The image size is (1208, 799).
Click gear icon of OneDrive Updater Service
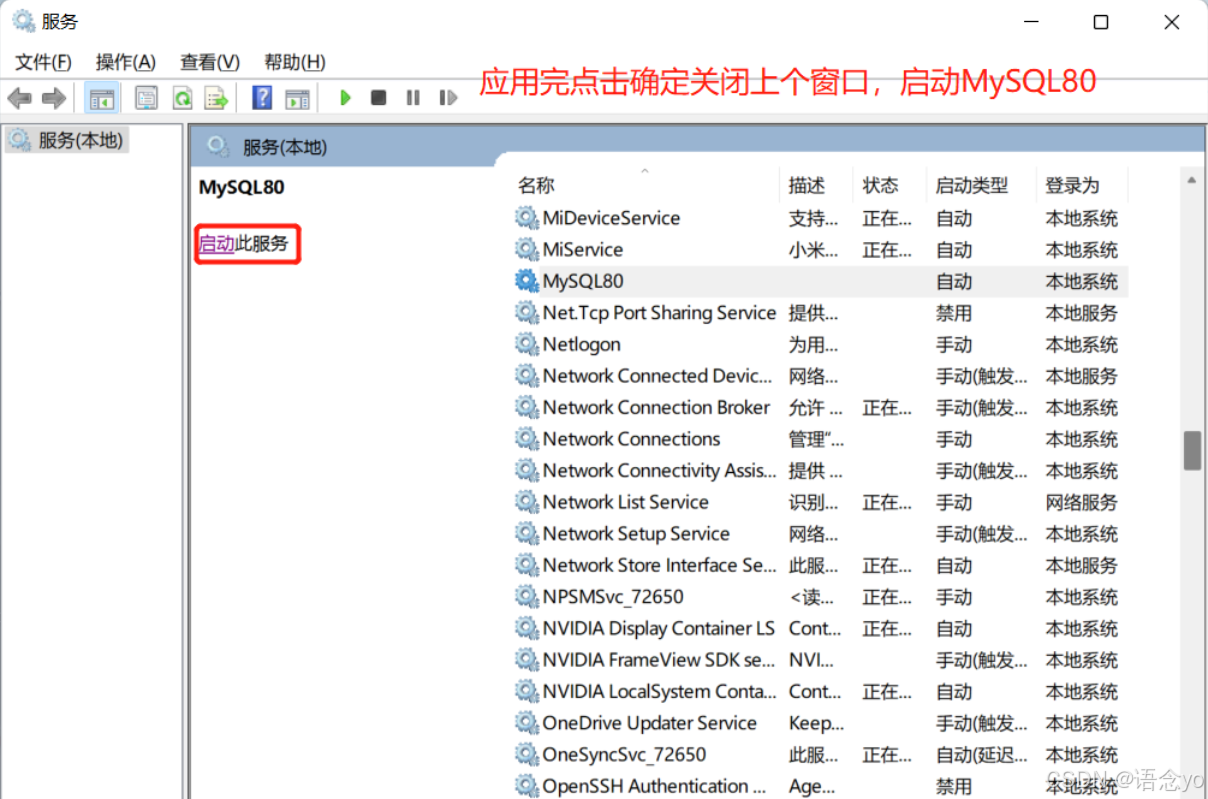click(527, 723)
